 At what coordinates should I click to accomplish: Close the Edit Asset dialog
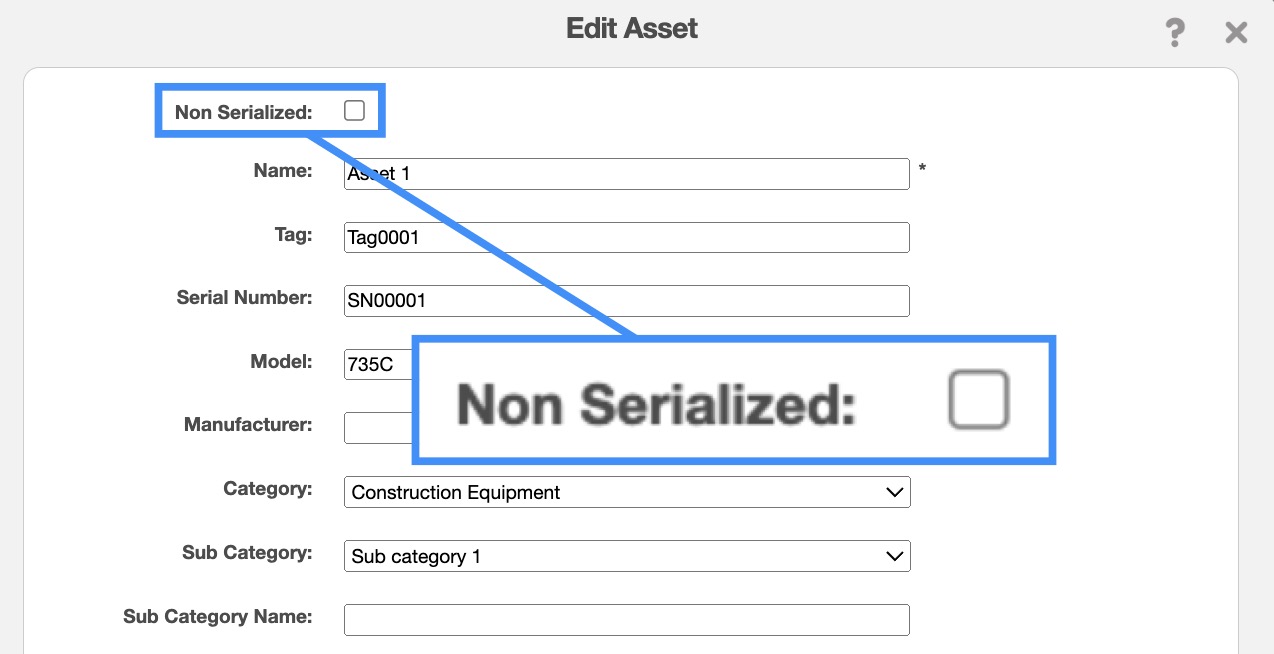[1236, 33]
